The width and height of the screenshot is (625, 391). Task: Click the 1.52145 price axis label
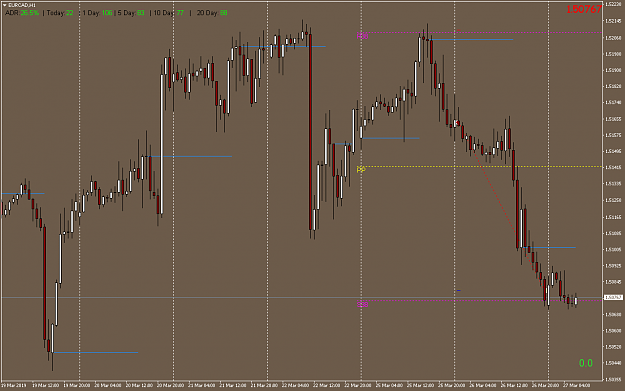click(x=613, y=21)
